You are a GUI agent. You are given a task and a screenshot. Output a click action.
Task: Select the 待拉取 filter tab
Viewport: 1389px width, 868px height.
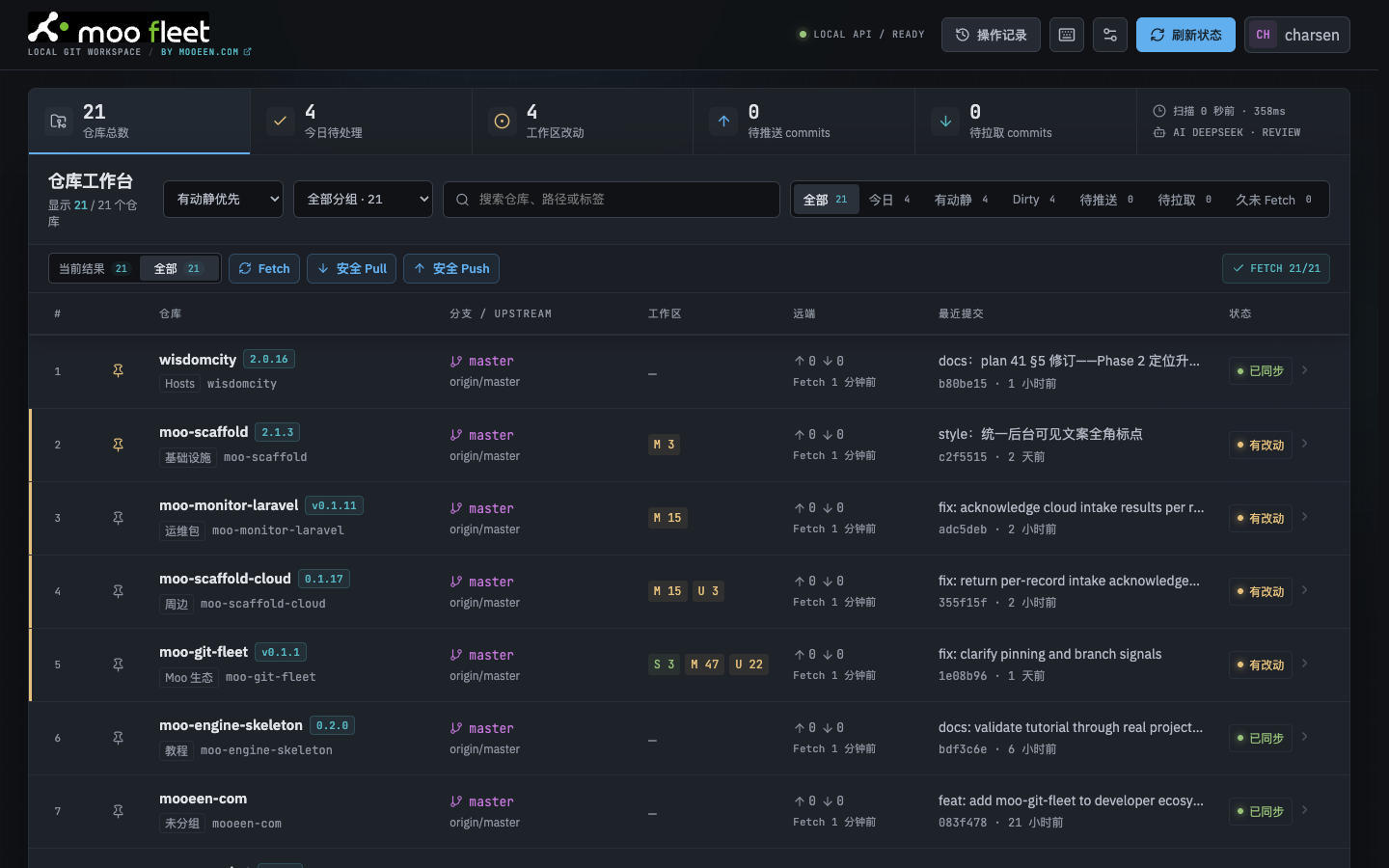[x=1185, y=200]
